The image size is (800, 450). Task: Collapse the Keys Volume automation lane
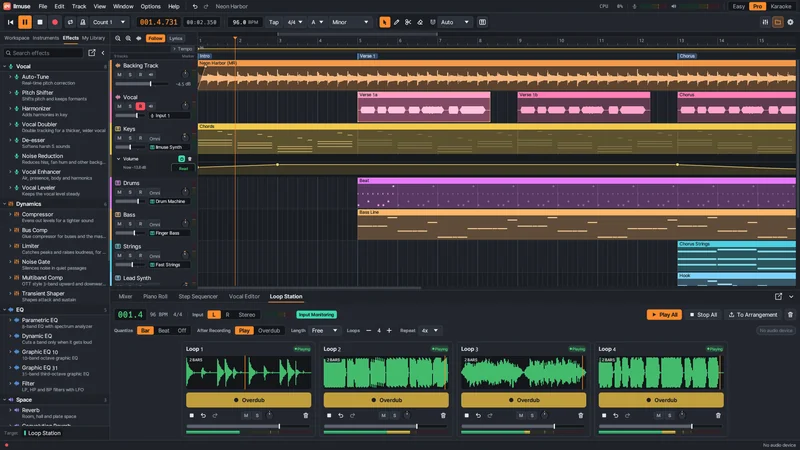[118, 159]
